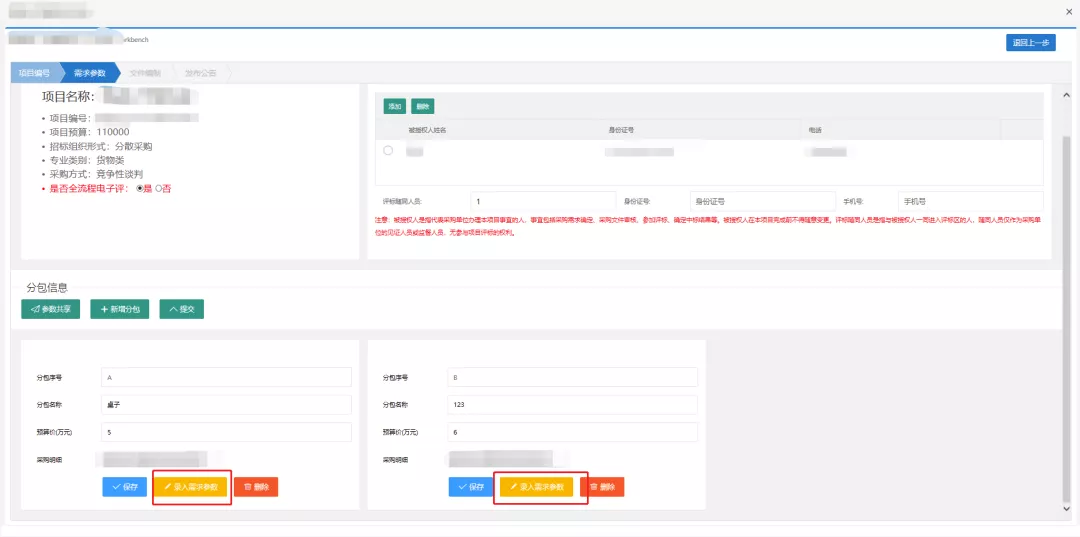Open 录入需求参数 for package A

pyautogui.click(x=190, y=487)
